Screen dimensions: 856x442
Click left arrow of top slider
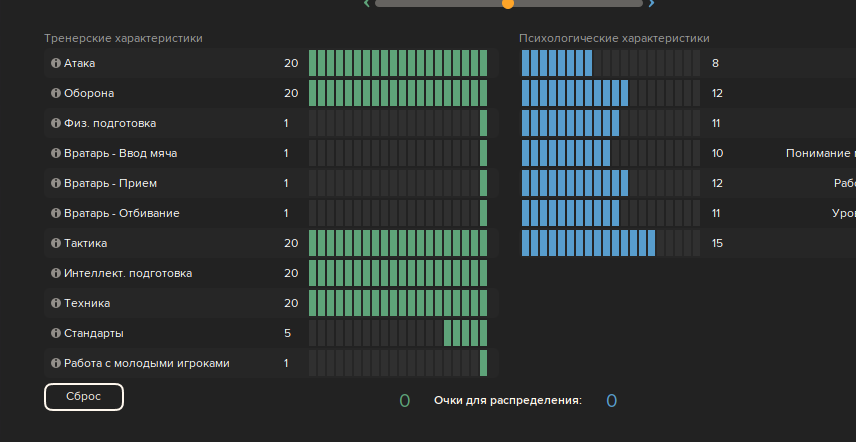pos(367,3)
